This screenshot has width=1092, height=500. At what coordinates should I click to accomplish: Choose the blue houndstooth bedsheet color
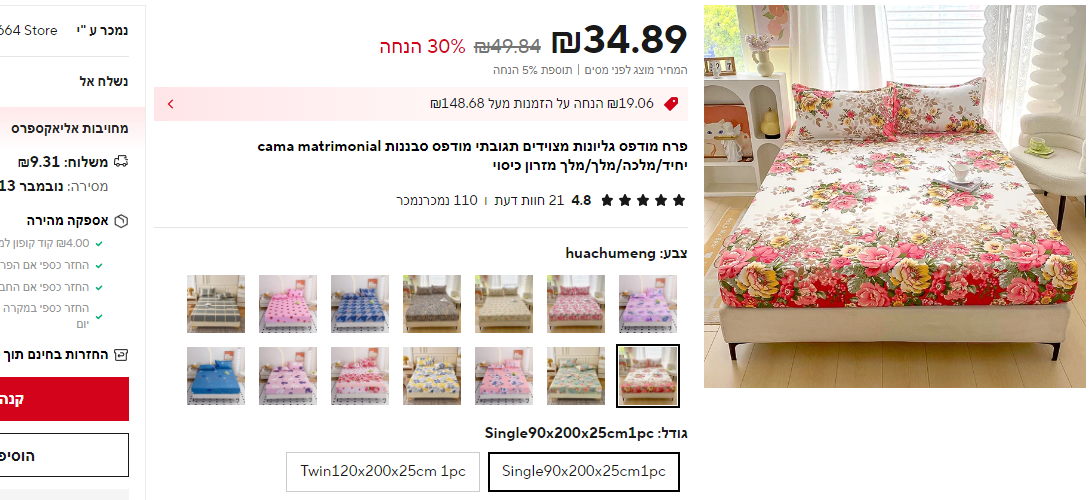pyautogui.click(x=360, y=304)
